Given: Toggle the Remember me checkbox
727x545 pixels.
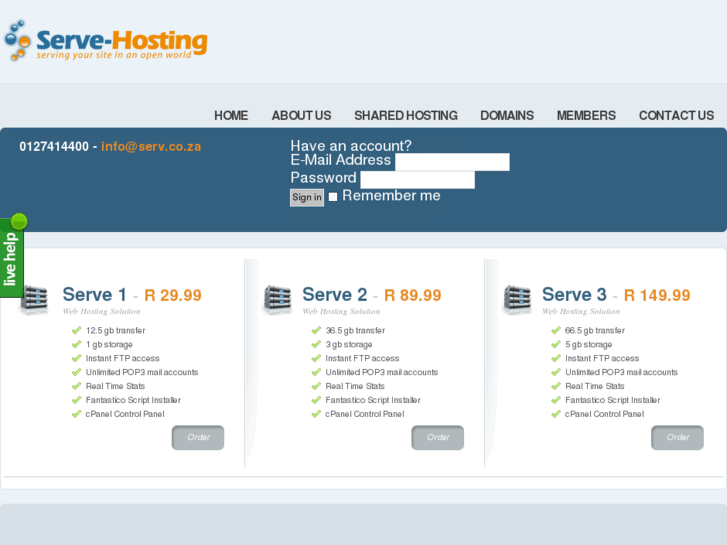Looking at the screenshot, I should [x=333, y=197].
